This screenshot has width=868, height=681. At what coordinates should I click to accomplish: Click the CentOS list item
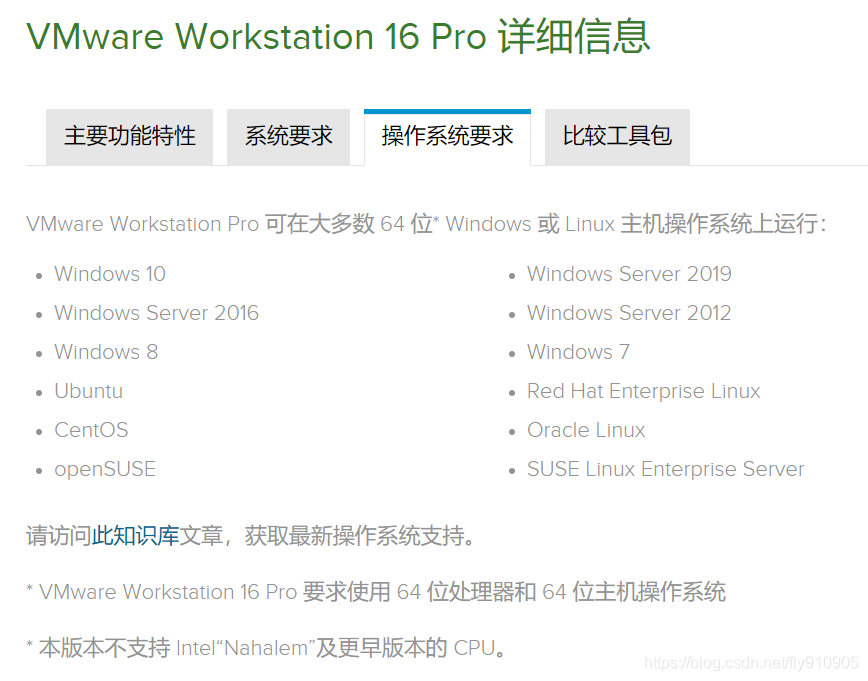click(x=91, y=430)
